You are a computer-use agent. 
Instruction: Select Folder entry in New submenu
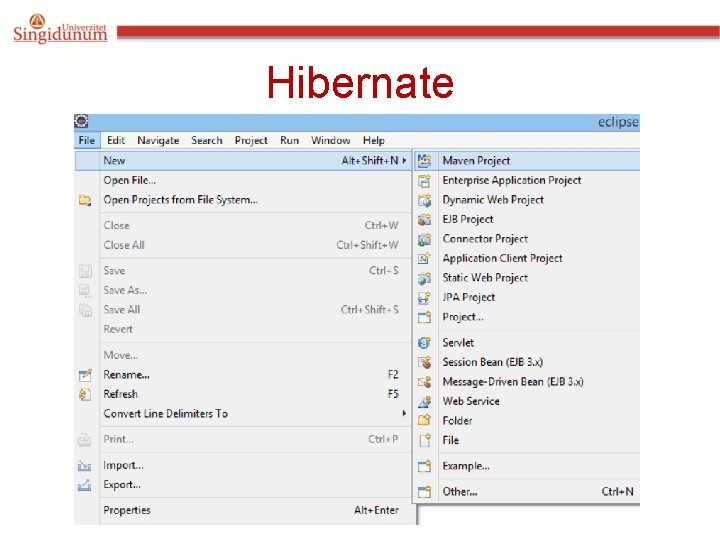tap(527, 421)
